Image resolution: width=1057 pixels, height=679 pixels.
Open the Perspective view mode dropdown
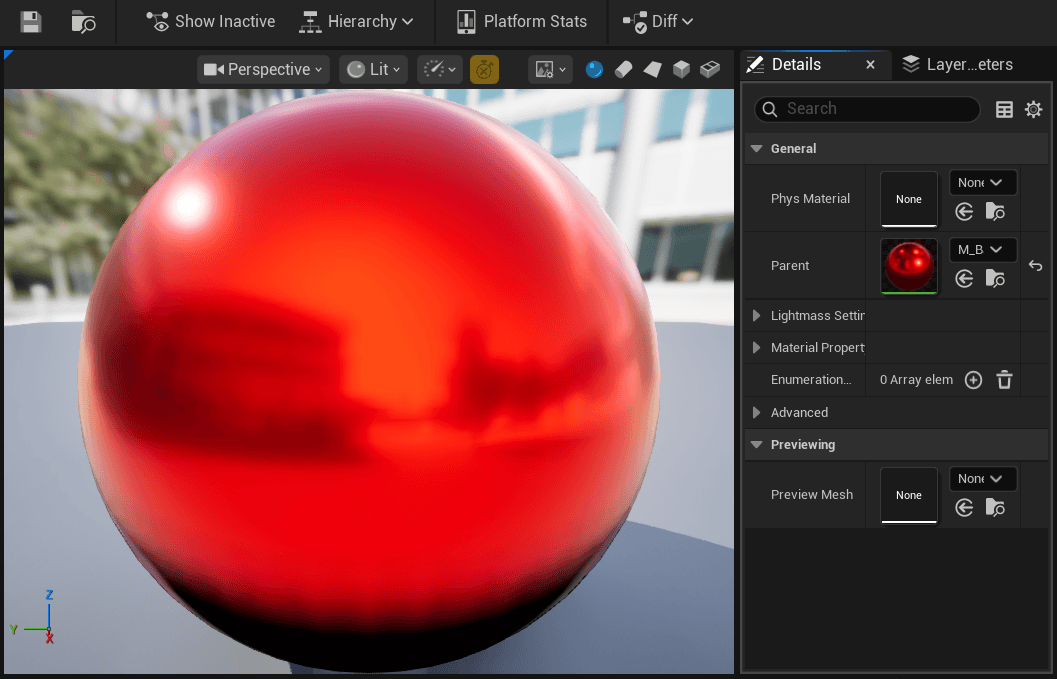pos(264,70)
